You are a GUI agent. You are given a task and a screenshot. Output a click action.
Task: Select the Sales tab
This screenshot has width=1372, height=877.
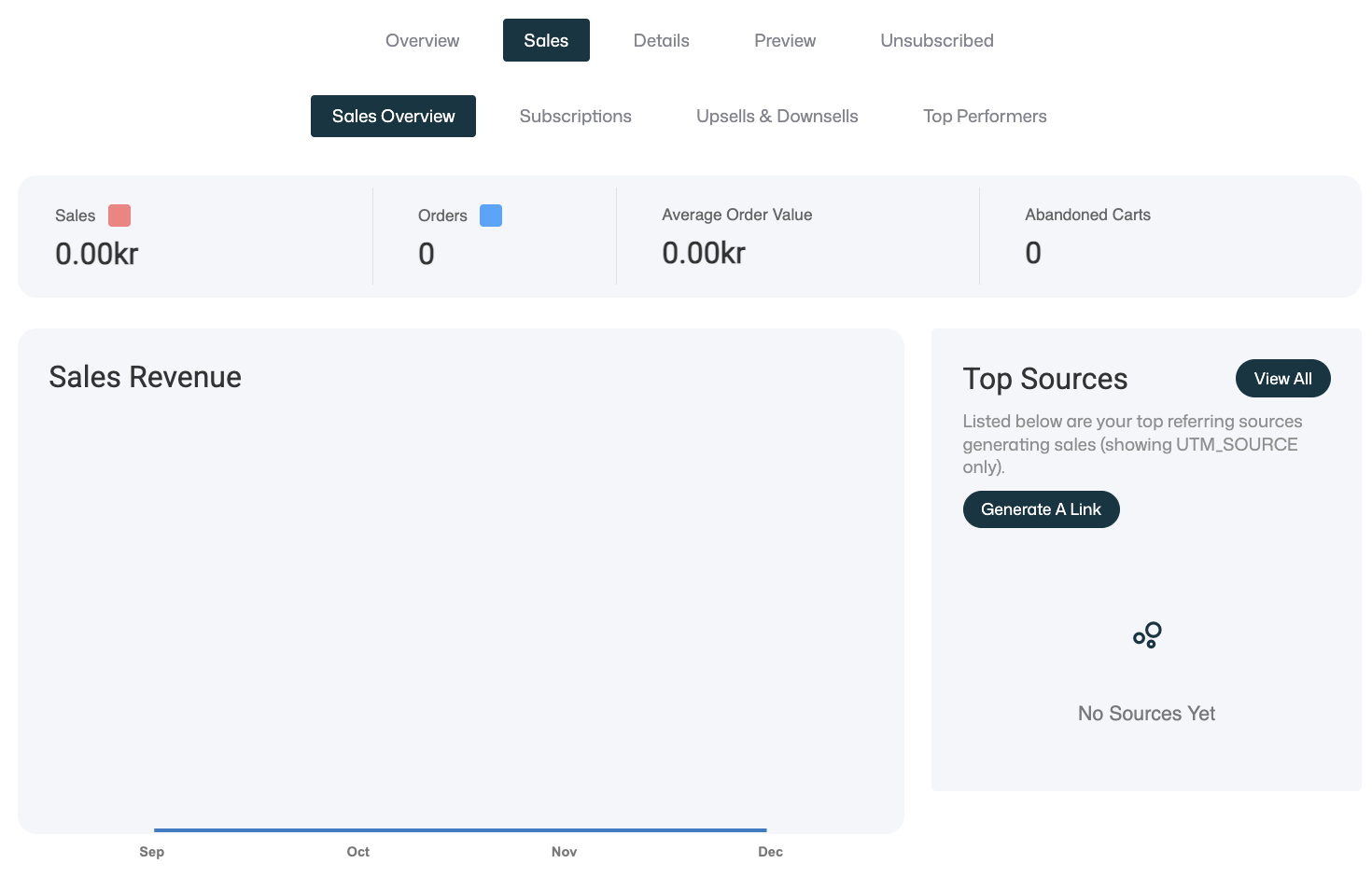pos(546,40)
